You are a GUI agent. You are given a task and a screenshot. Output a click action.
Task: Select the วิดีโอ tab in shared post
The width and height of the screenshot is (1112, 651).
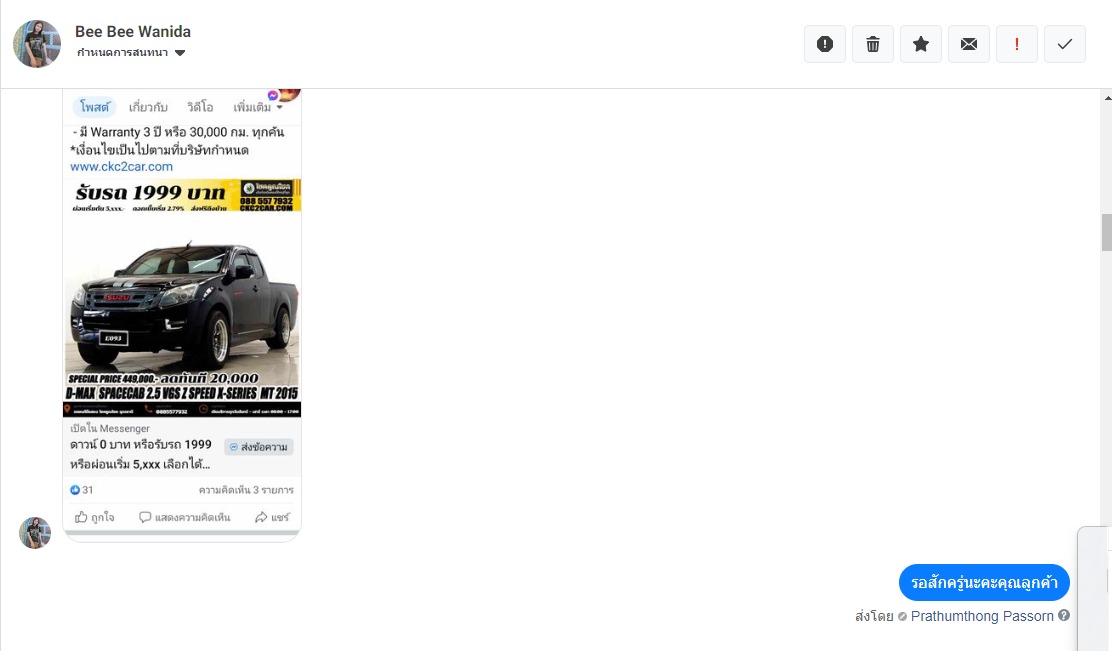pos(200,107)
